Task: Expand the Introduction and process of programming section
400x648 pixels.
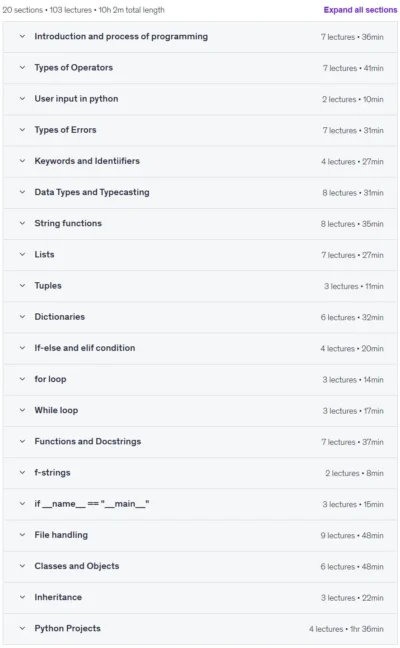Action: coord(200,37)
